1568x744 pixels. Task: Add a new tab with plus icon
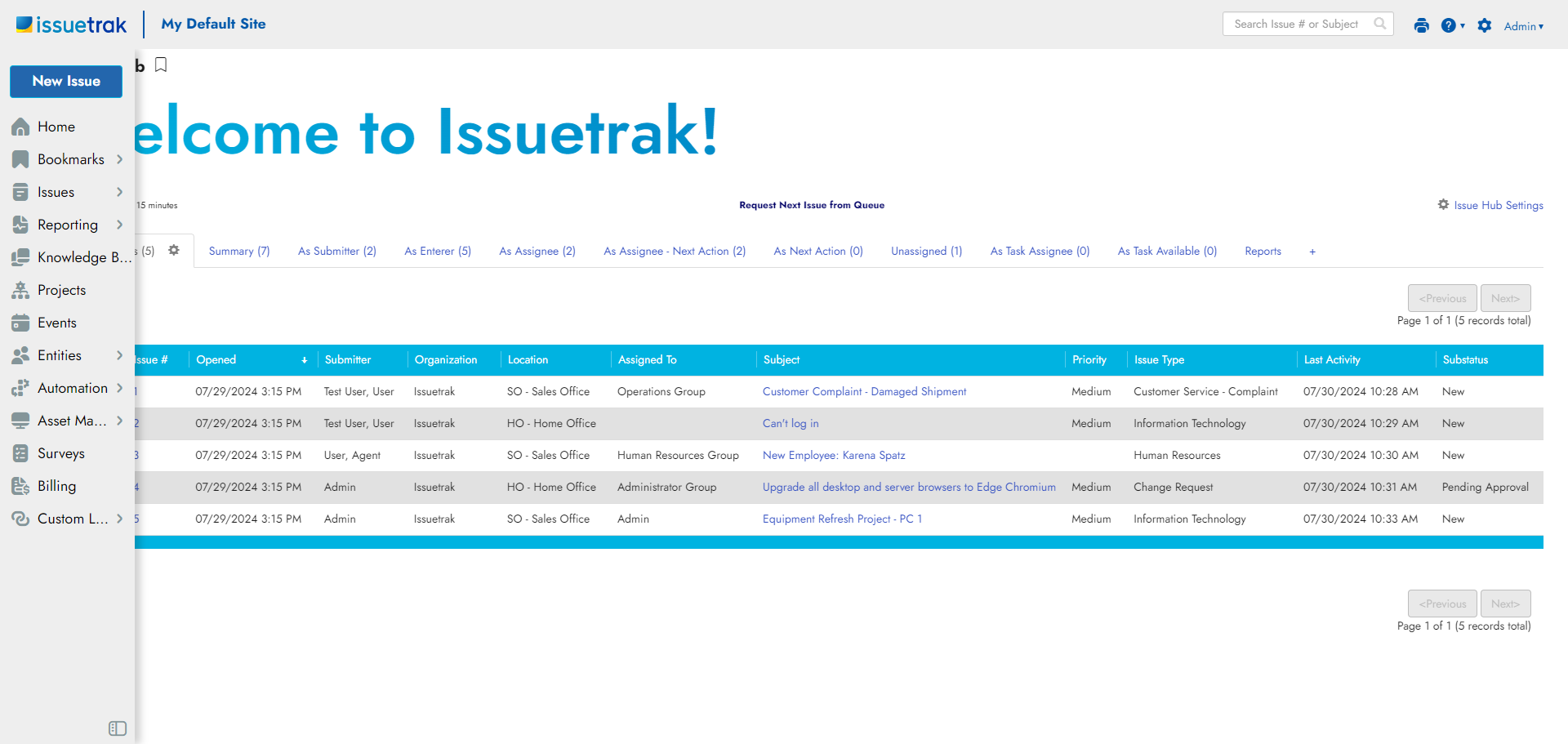pyautogui.click(x=1312, y=252)
